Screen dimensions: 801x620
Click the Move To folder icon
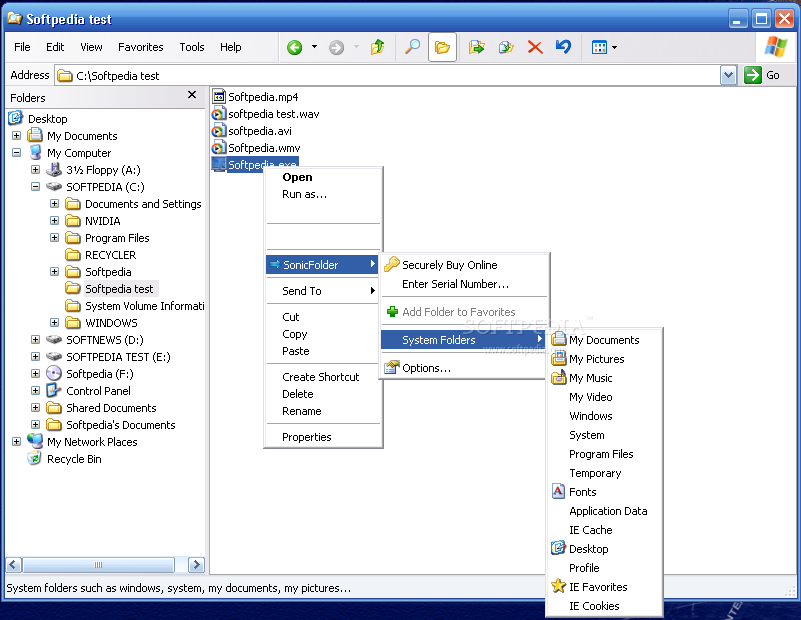click(476, 47)
